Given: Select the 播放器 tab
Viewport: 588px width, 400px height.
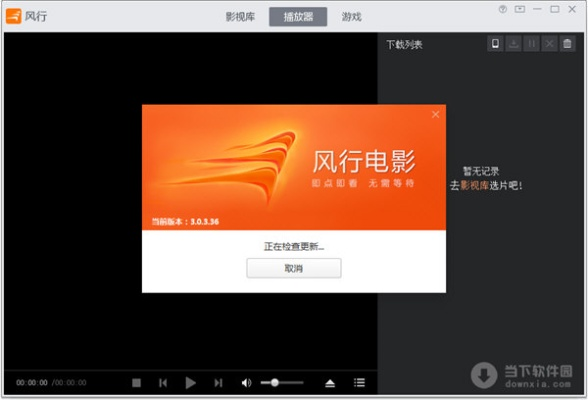Looking at the screenshot, I should (298, 17).
